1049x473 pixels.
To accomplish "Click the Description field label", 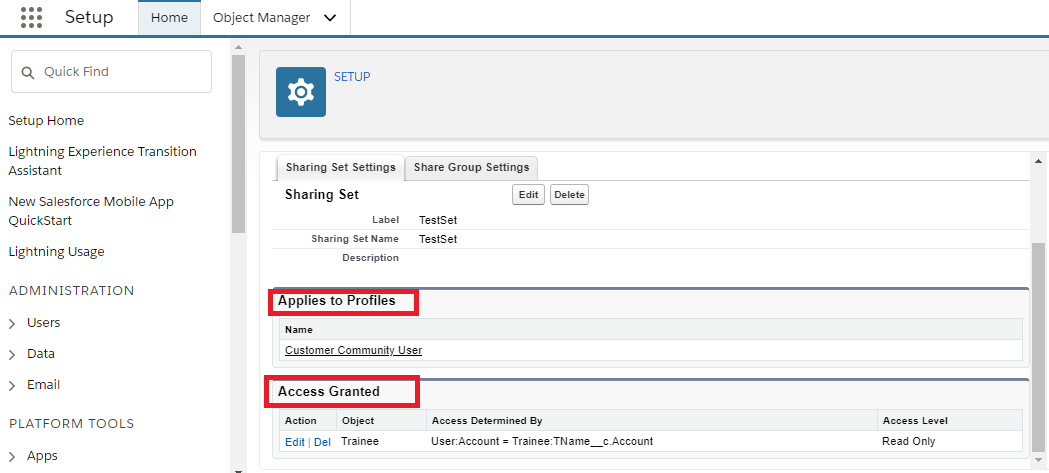I will coord(370,258).
